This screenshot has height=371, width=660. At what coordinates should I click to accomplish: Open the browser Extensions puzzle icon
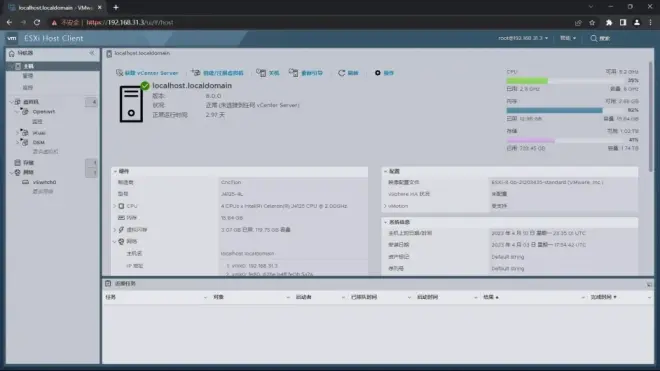(609, 22)
